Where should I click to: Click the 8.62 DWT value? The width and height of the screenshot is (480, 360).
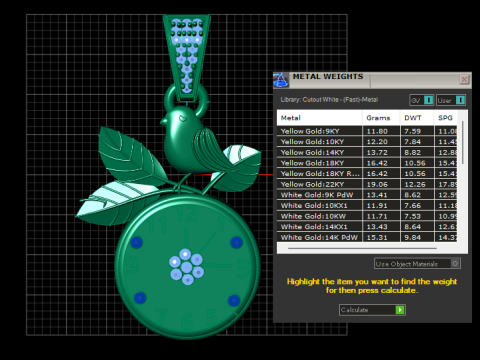(x=413, y=195)
